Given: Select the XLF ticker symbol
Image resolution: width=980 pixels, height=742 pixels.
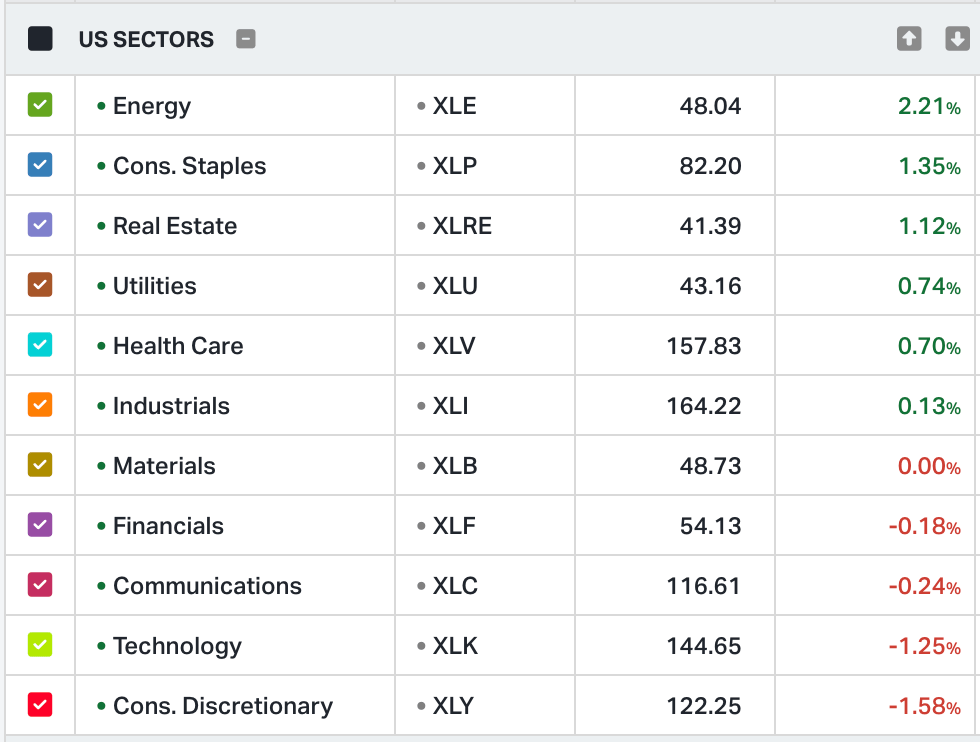Looking at the screenshot, I should click(454, 526).
